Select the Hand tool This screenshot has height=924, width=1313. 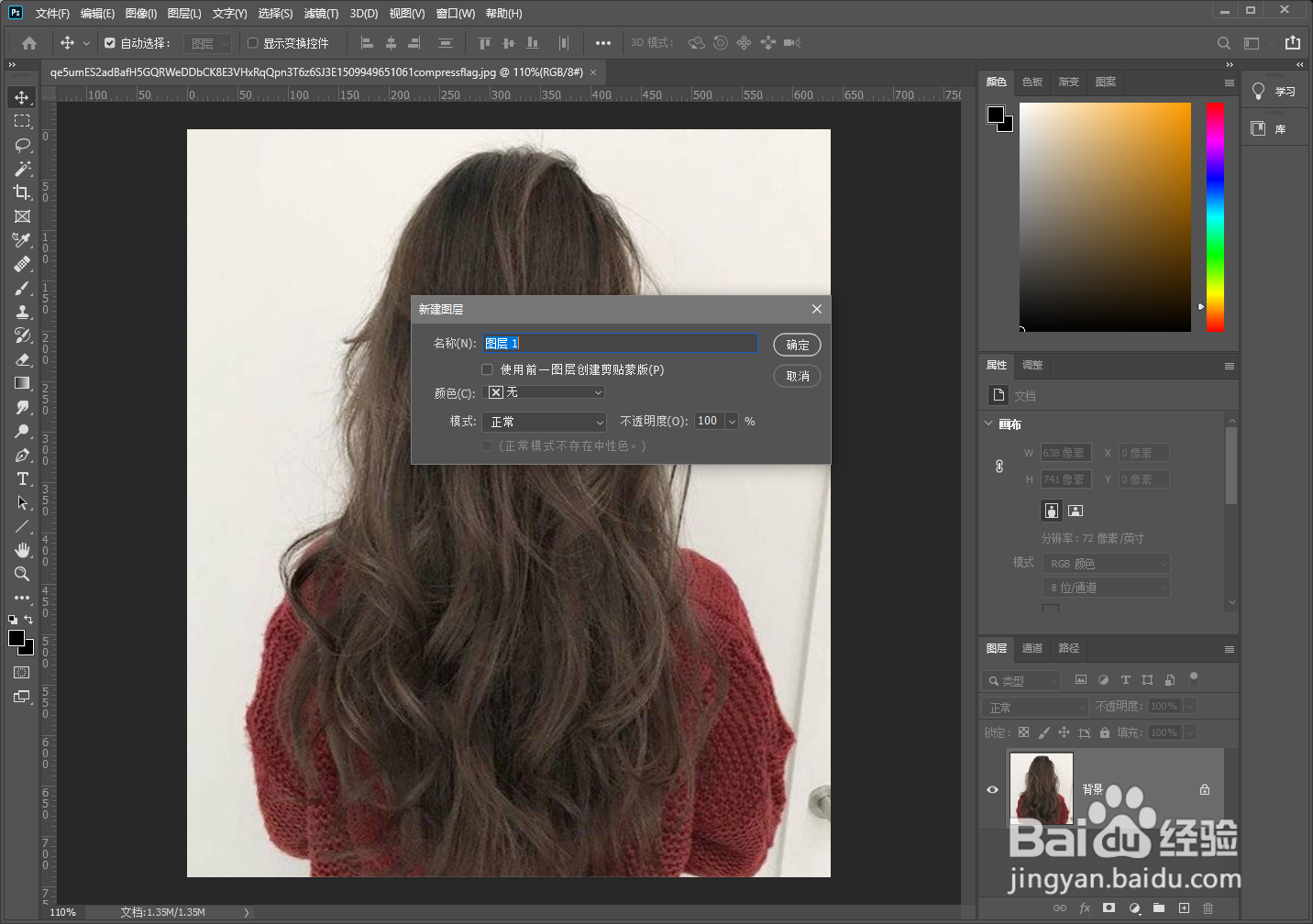coord(22,550)
